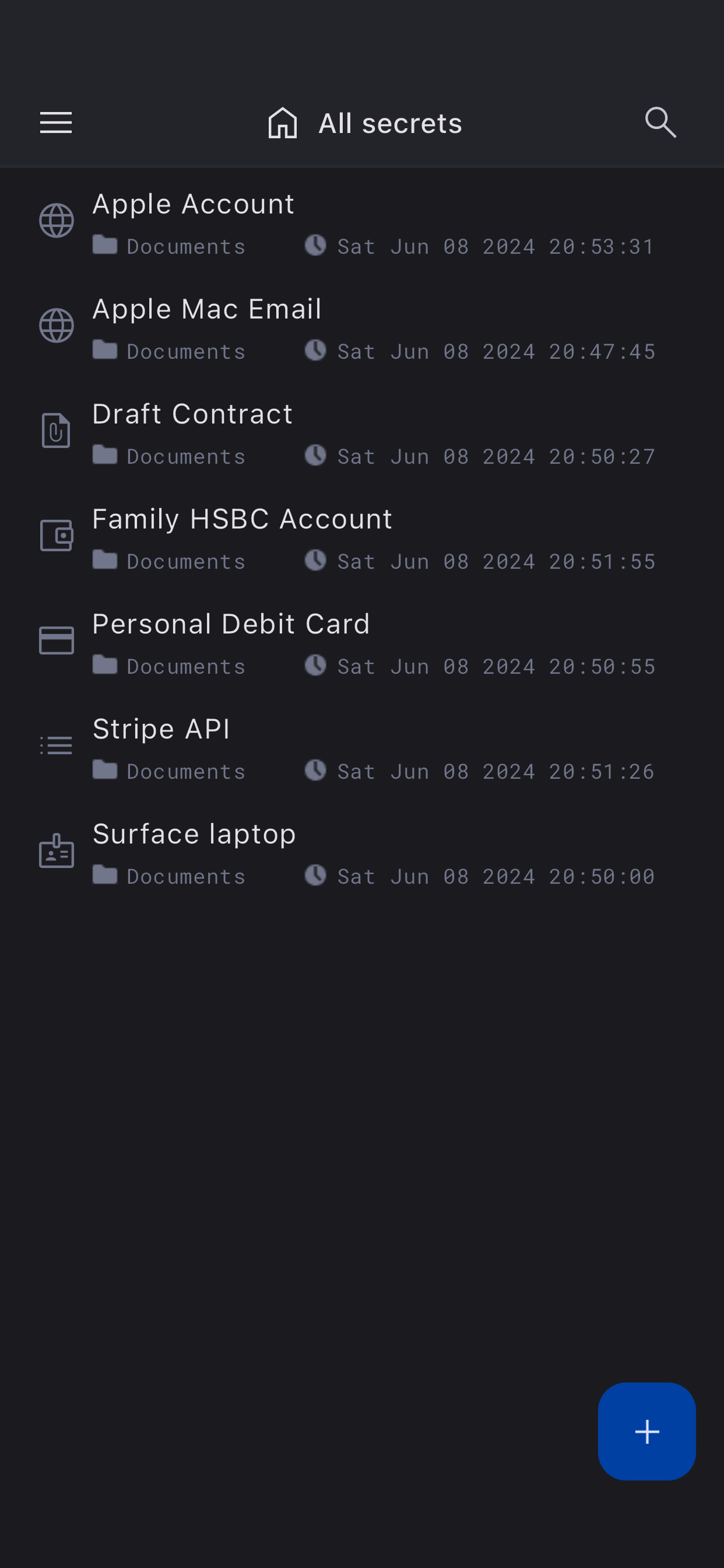
Task: Click the file attachment icon for Draft Contract
Action: (x=56, y=430)
